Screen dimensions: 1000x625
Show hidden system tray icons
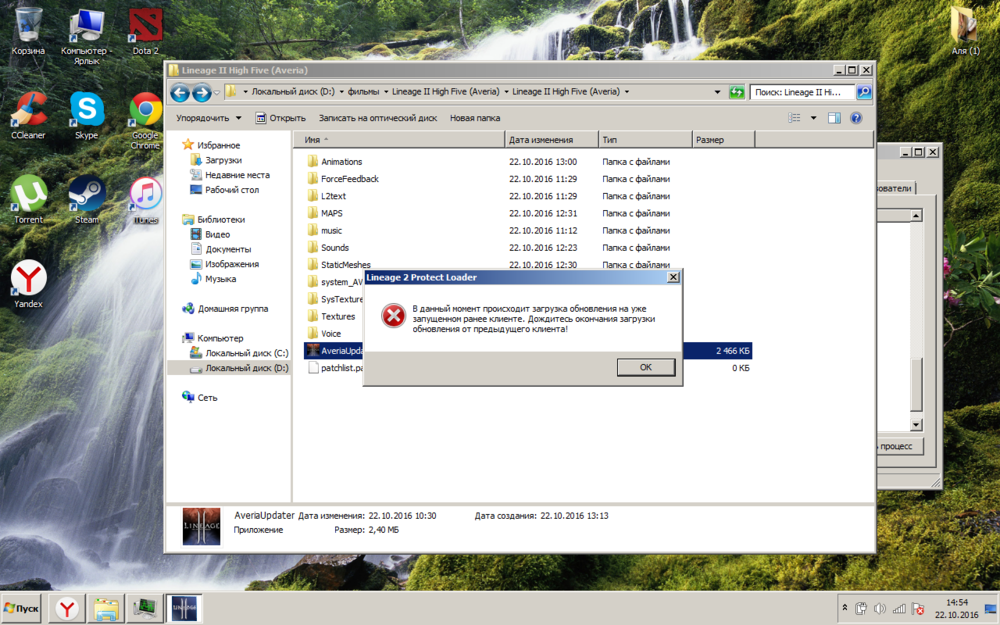(845, 608)
